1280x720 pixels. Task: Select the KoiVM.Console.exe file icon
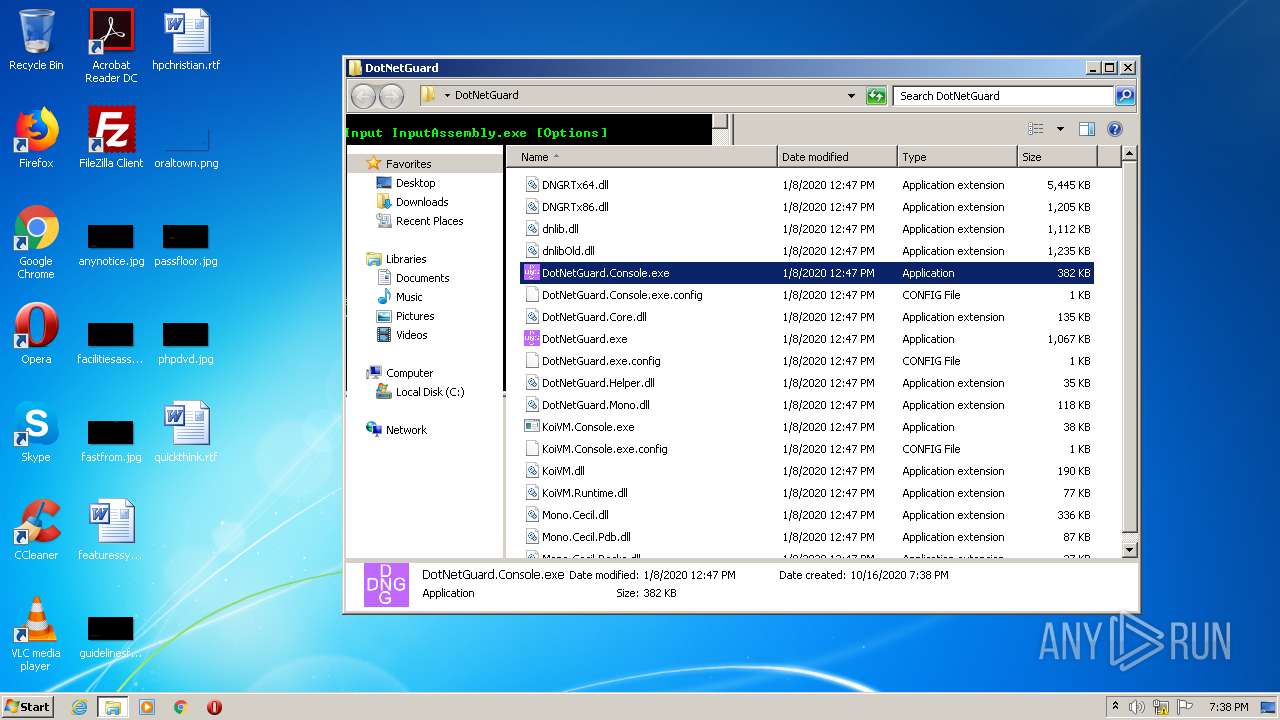(x=532, y=427)
